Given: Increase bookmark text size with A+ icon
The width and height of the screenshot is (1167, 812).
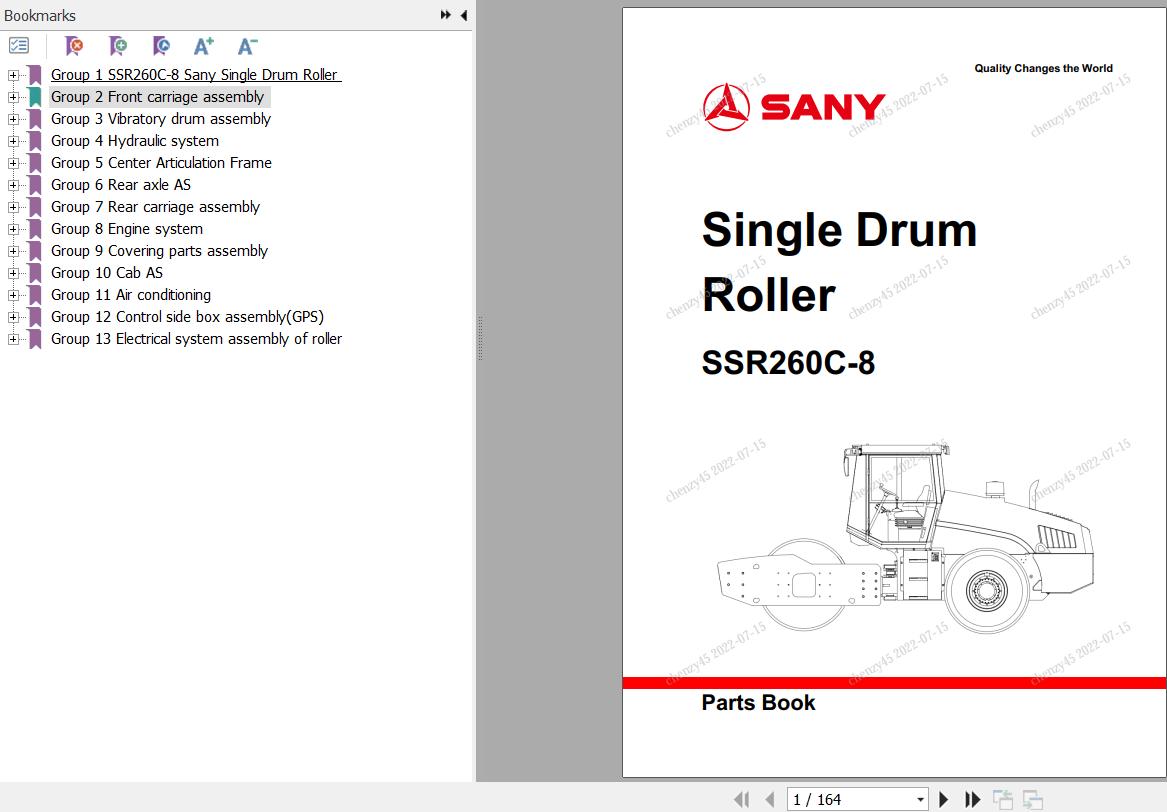Looking at the screenshot, I should point(203,46).
